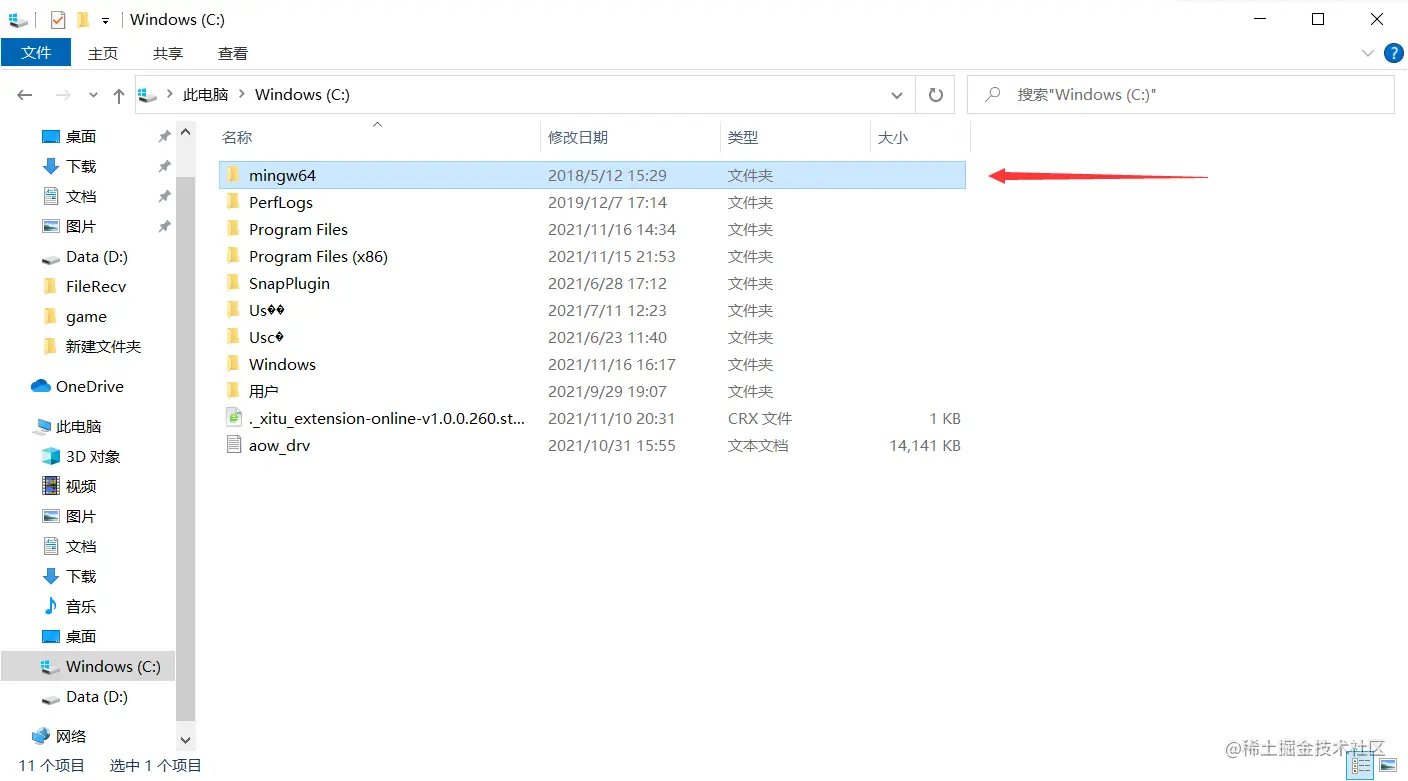Select the PerfLogs folder
Viewport: 1408px width, 781px height.
[x=592, y=202]
